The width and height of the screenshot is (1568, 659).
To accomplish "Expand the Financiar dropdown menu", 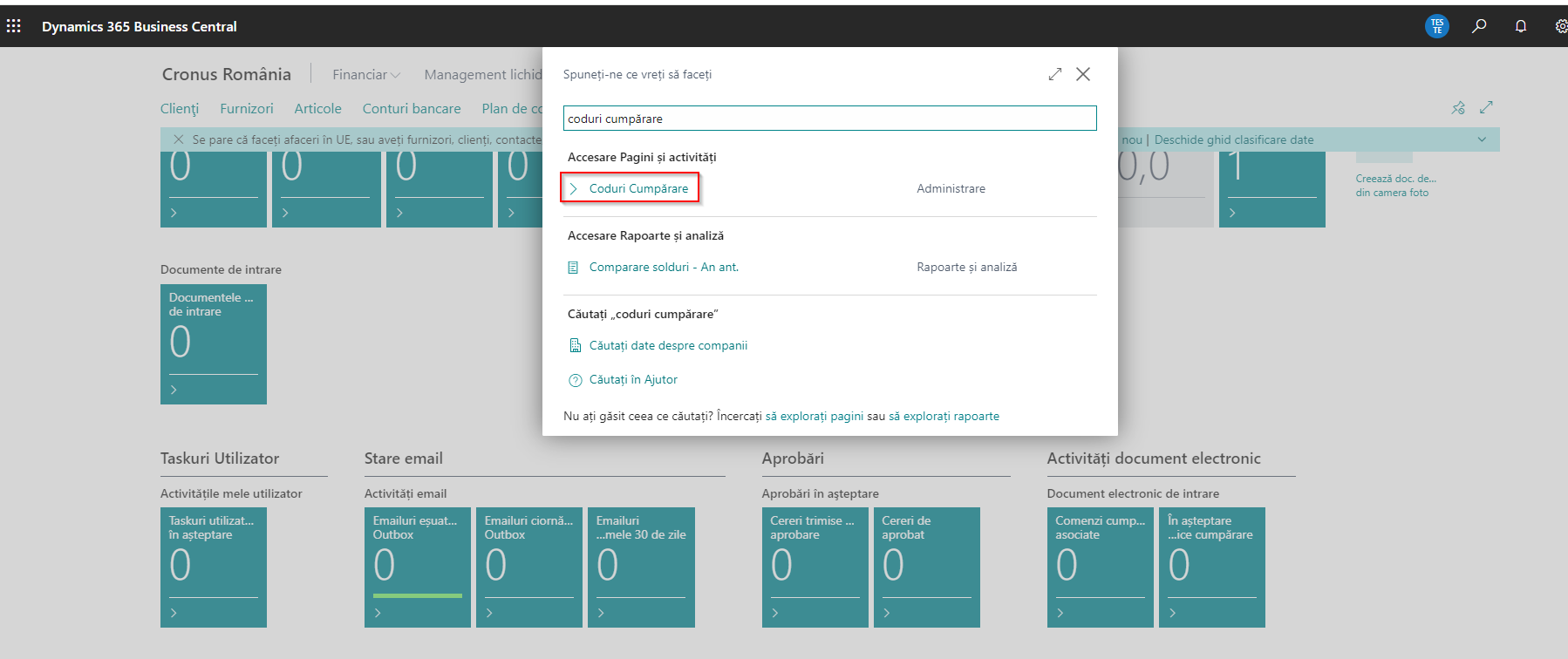I will pos(366,75).
